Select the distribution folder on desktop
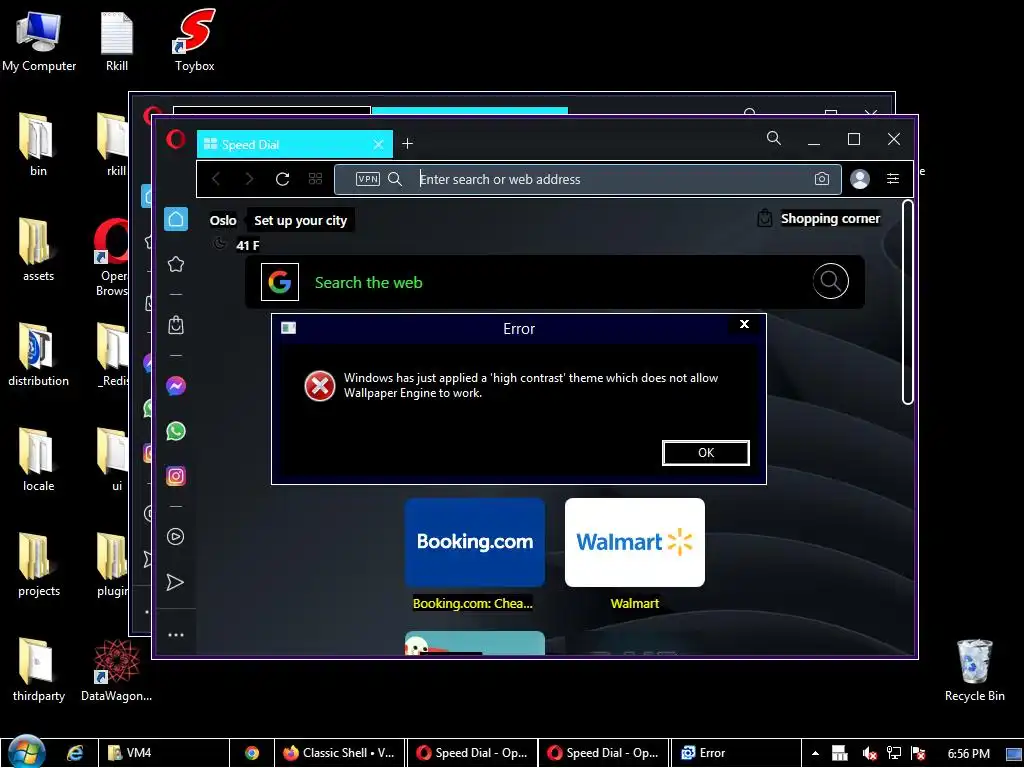This screenshot has width=1024, height=768. (x=39, y=355)
